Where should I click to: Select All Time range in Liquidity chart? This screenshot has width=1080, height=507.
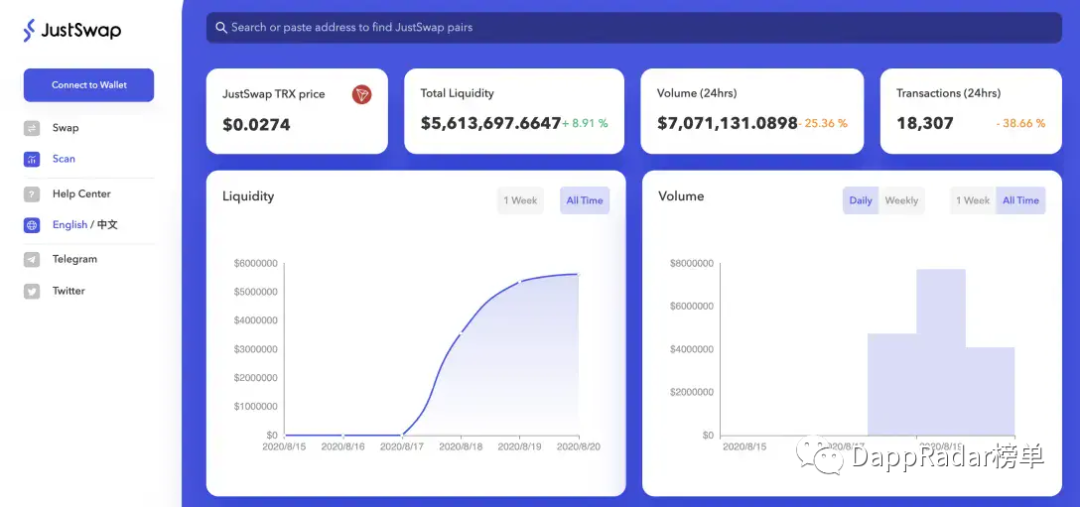tap(584, 200)
